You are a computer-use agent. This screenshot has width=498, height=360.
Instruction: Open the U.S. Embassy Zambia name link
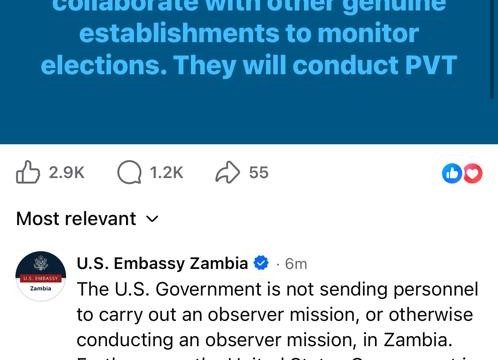click(162, 263)
